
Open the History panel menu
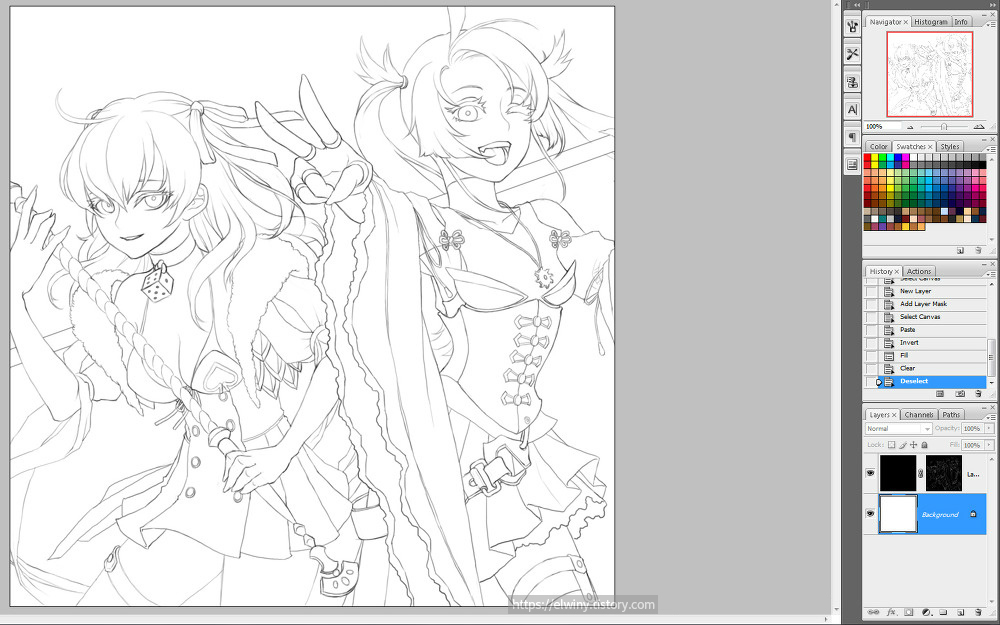(x=992, y=274)
